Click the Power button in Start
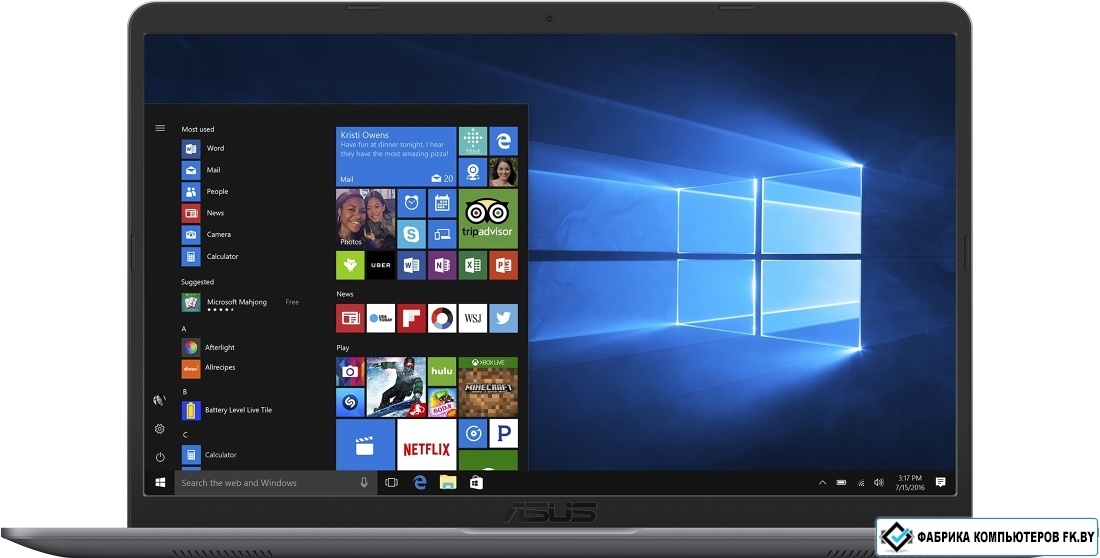Image resolution: width=1100 pixels, height=558 pixels. (x=160, y=456)
